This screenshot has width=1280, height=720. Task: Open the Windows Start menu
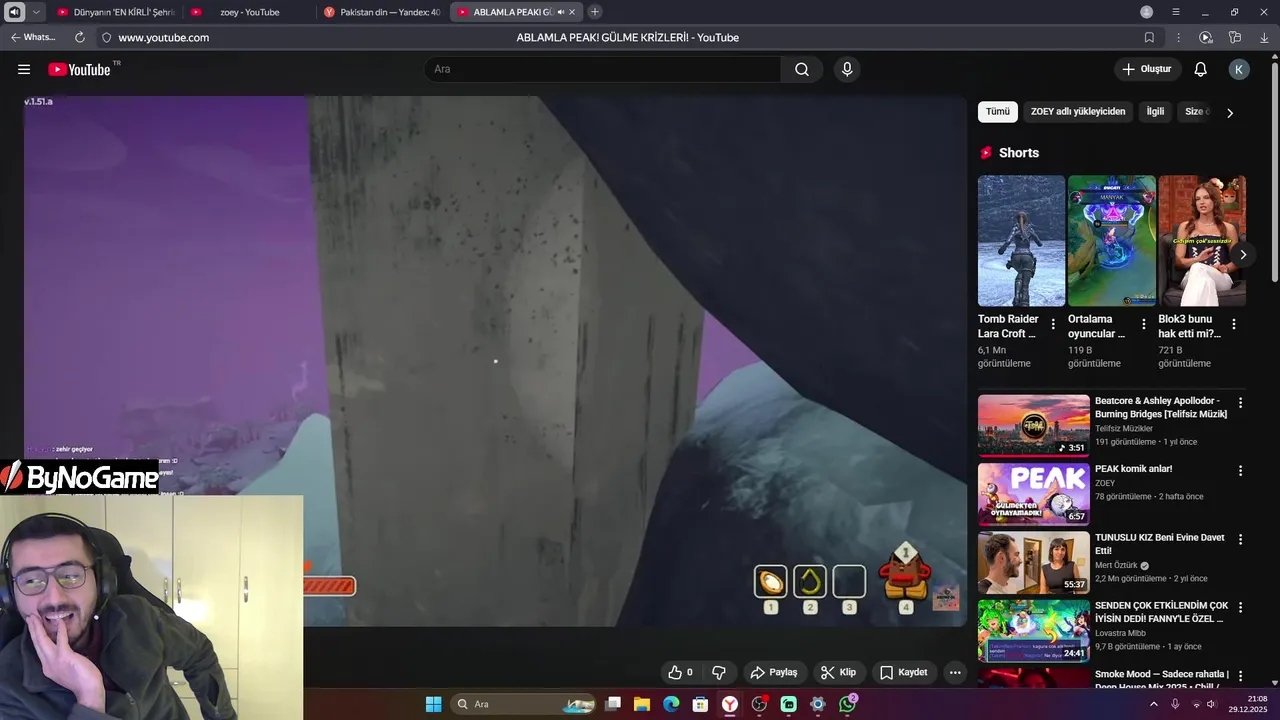coord(433,704)
